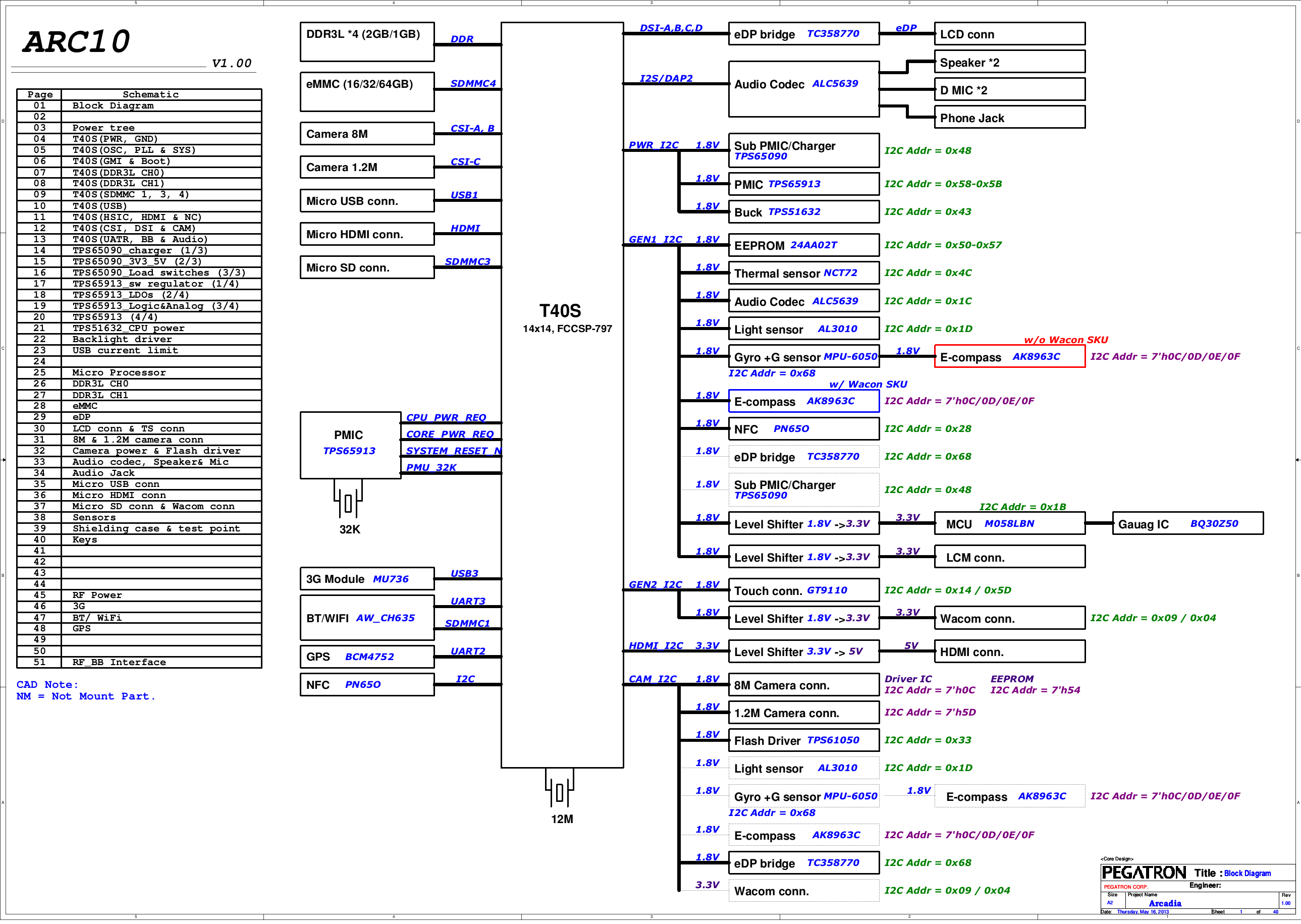1301x924 pixels.
Task: Select the Block Diagram title field
Action: point(1247,874)
